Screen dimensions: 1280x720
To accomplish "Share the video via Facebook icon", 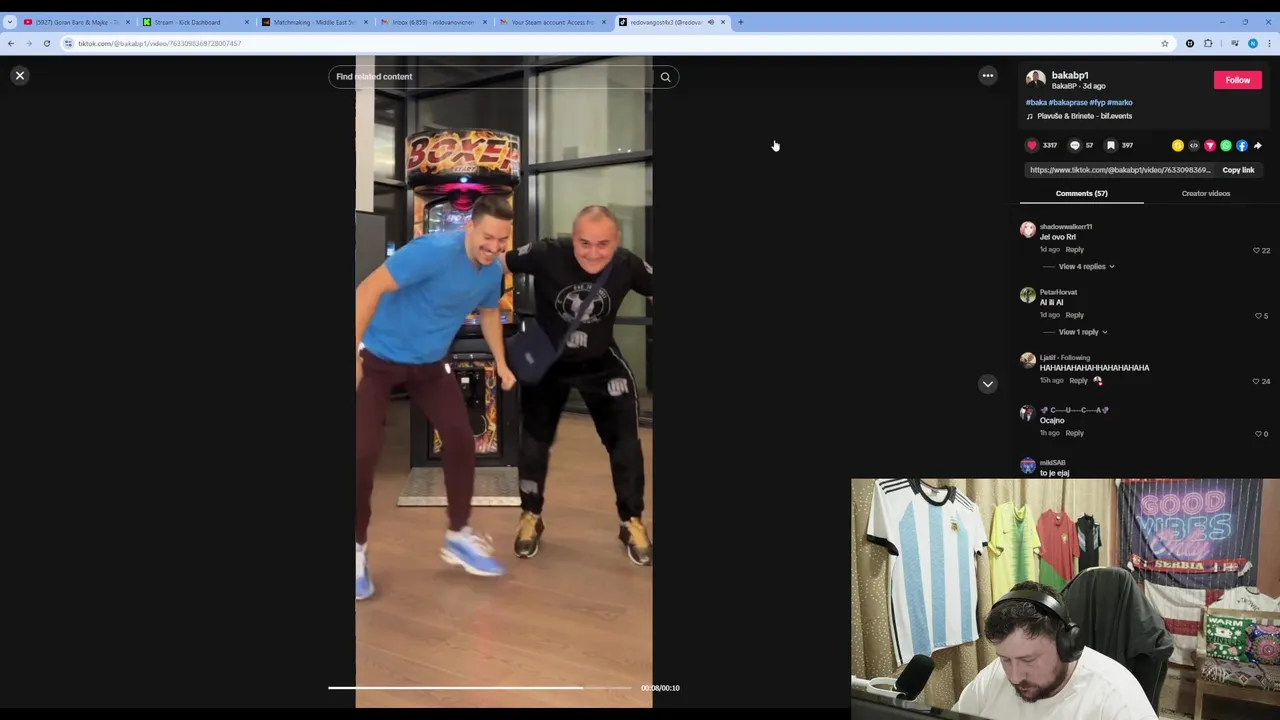I will 1242,145.
